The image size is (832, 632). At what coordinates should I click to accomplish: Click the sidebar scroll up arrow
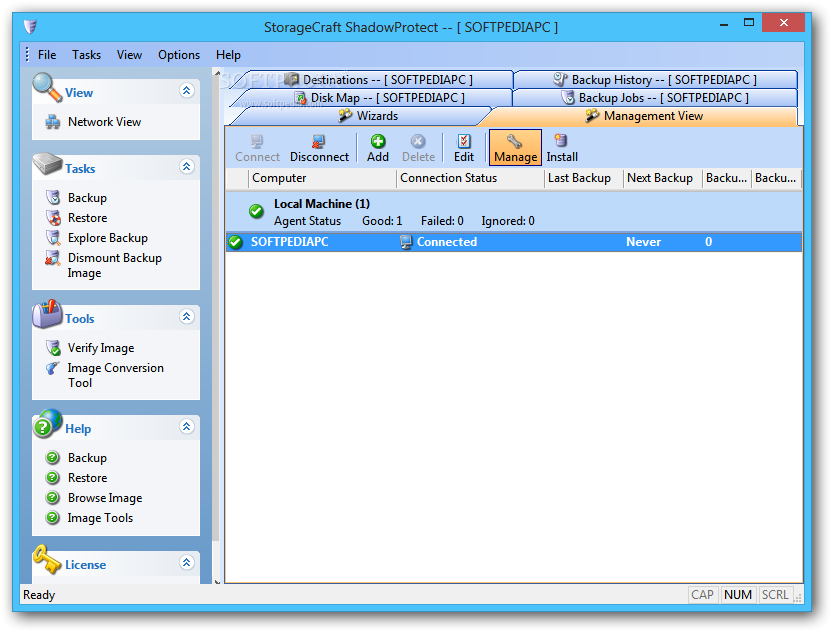217,73
